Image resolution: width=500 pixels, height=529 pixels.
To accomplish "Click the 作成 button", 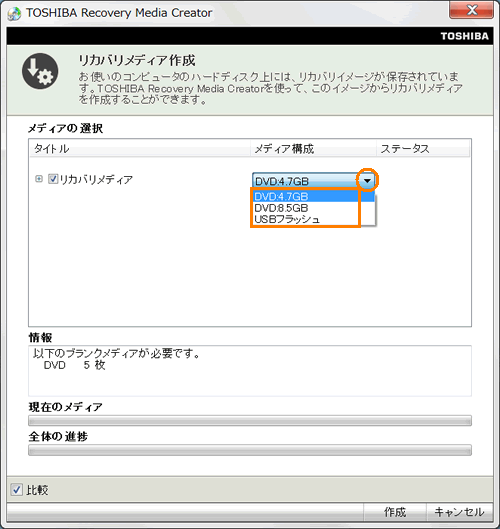I will pyautogui.click(x=395, y=512).
